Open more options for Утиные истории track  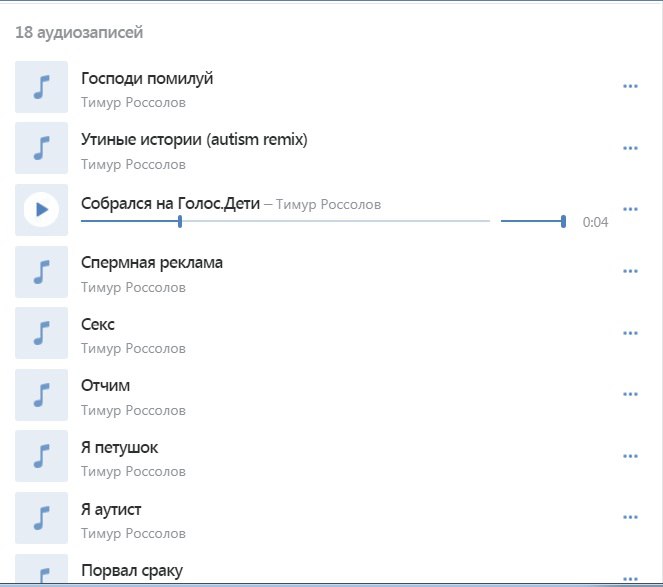click(630, 148)
